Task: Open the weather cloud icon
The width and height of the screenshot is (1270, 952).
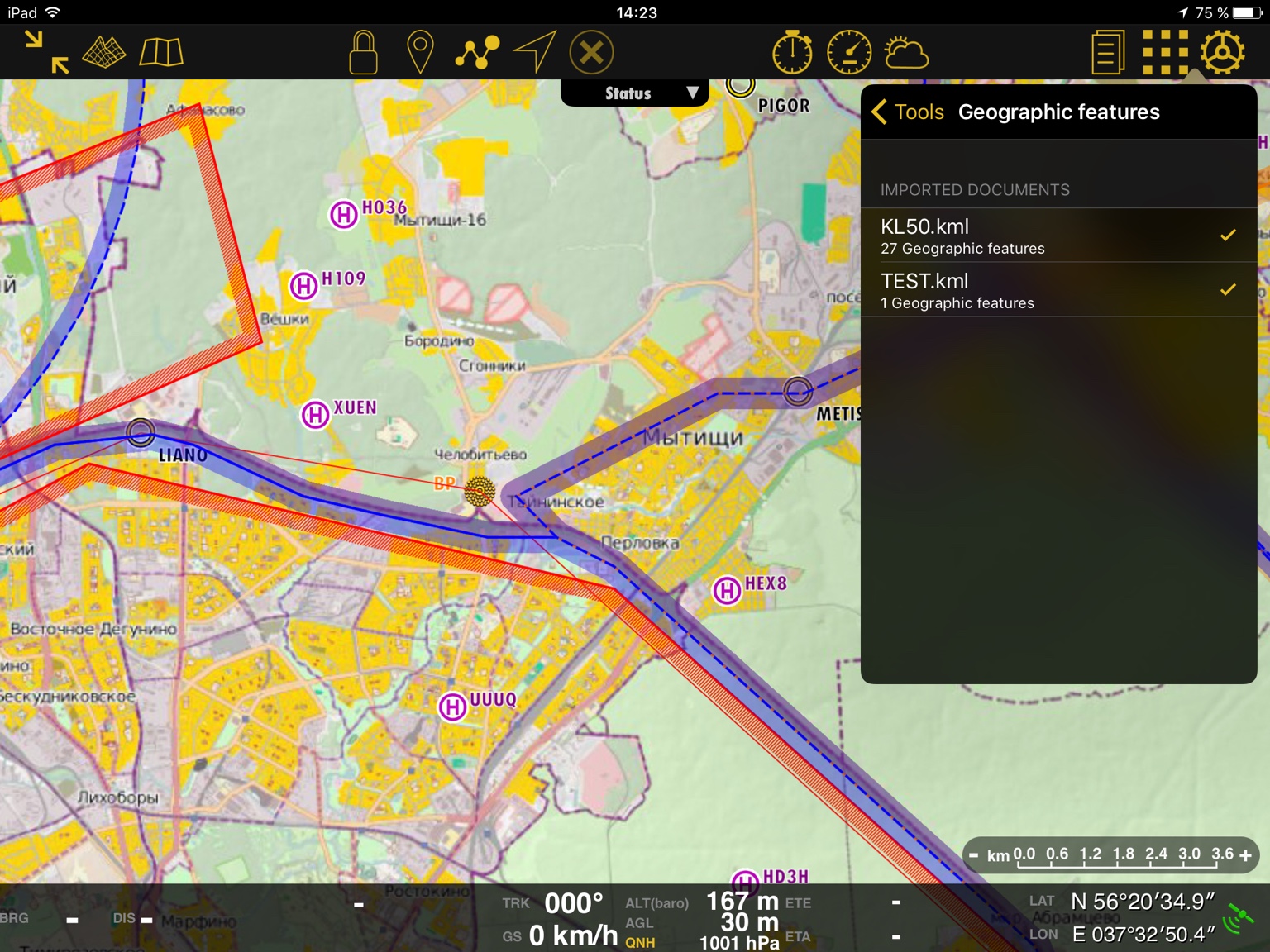Action: coord(906,53)
